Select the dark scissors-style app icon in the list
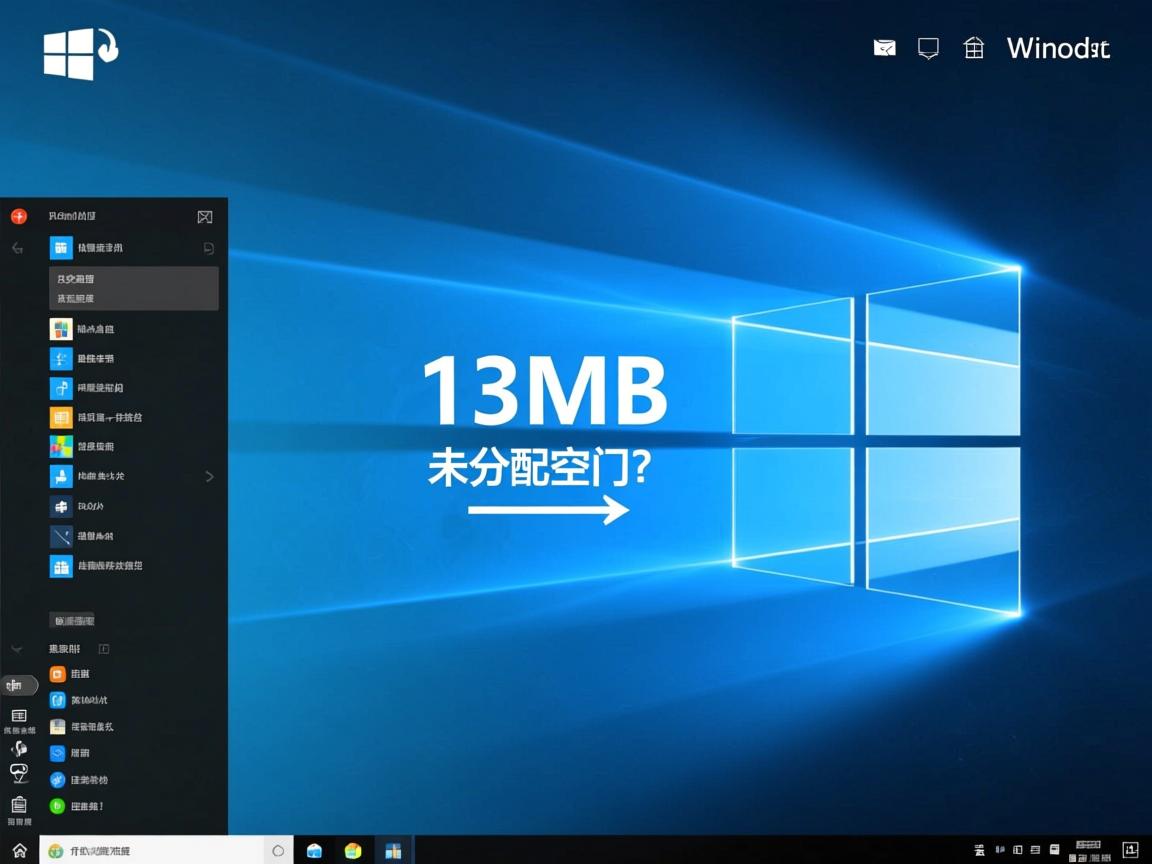 62,537
